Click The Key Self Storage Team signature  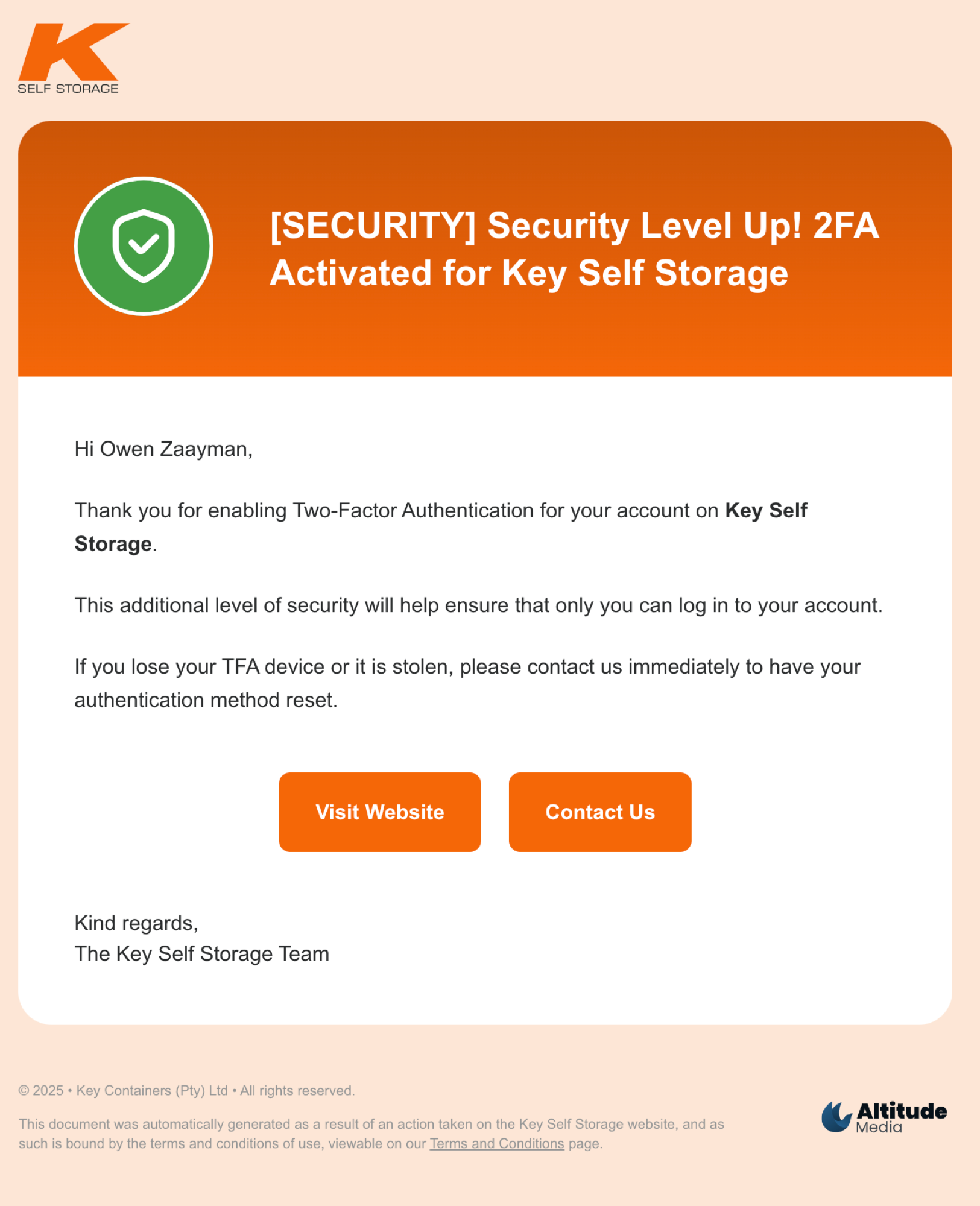click(x=202, y=954)
